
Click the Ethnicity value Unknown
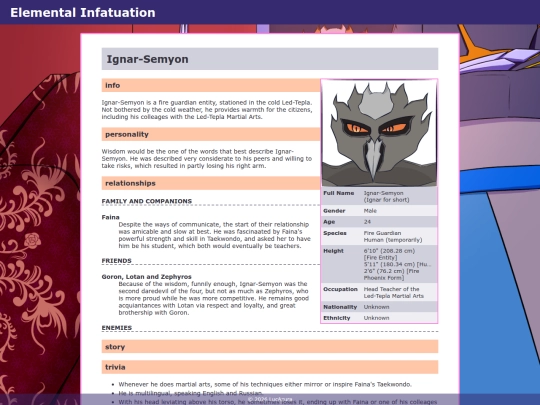tap(376, 318)
